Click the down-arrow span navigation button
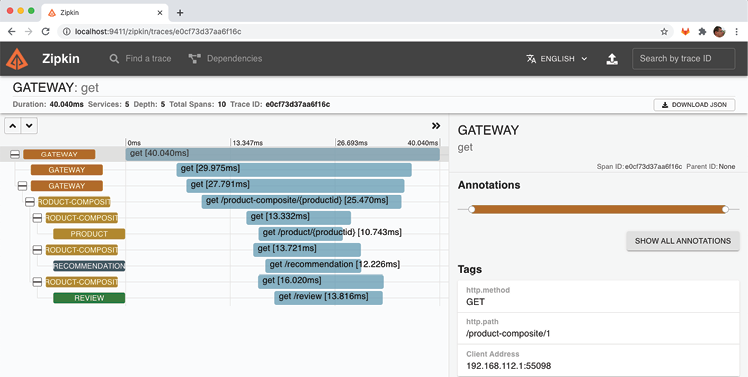 29,126
